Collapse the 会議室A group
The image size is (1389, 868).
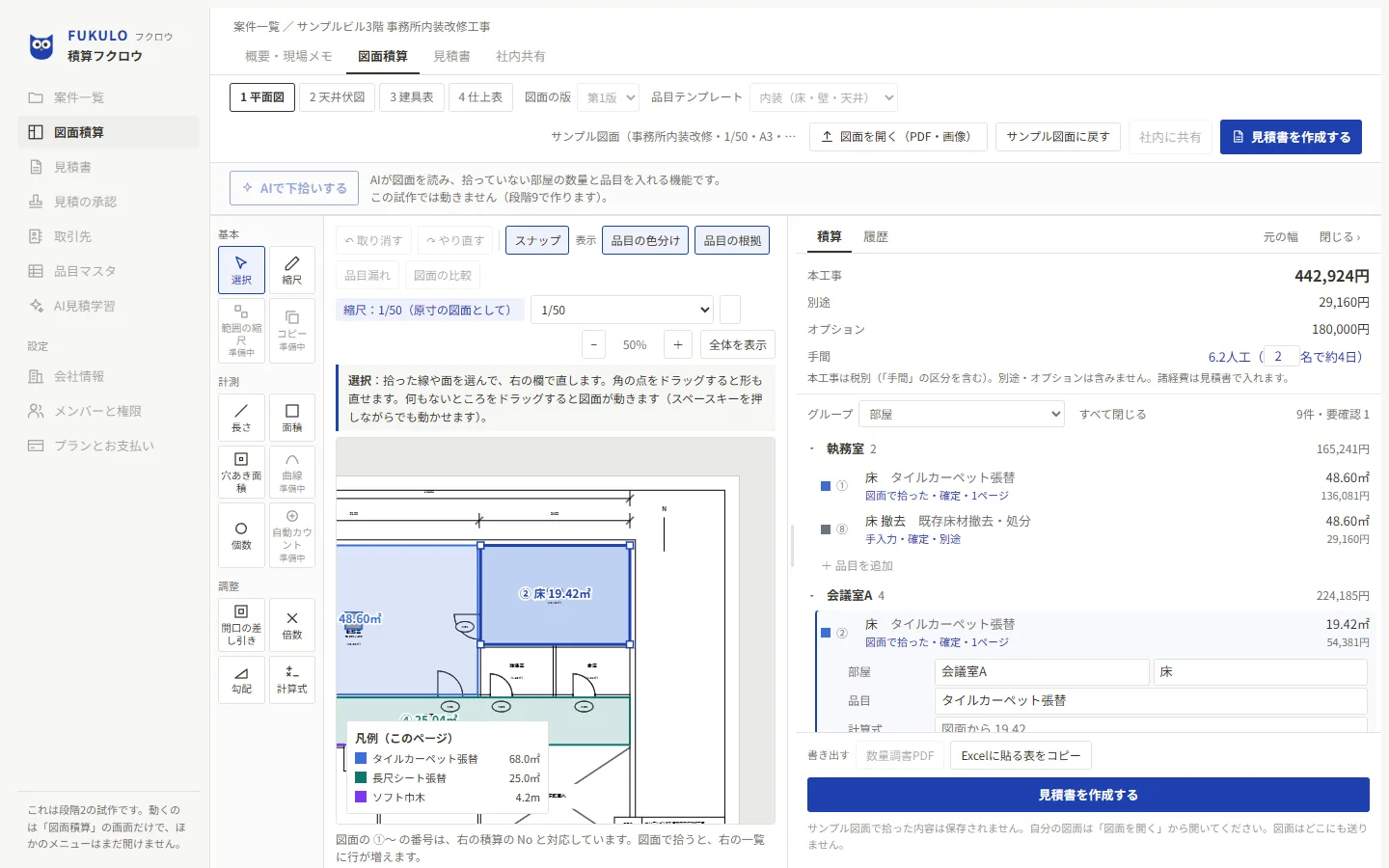[812, 595]
